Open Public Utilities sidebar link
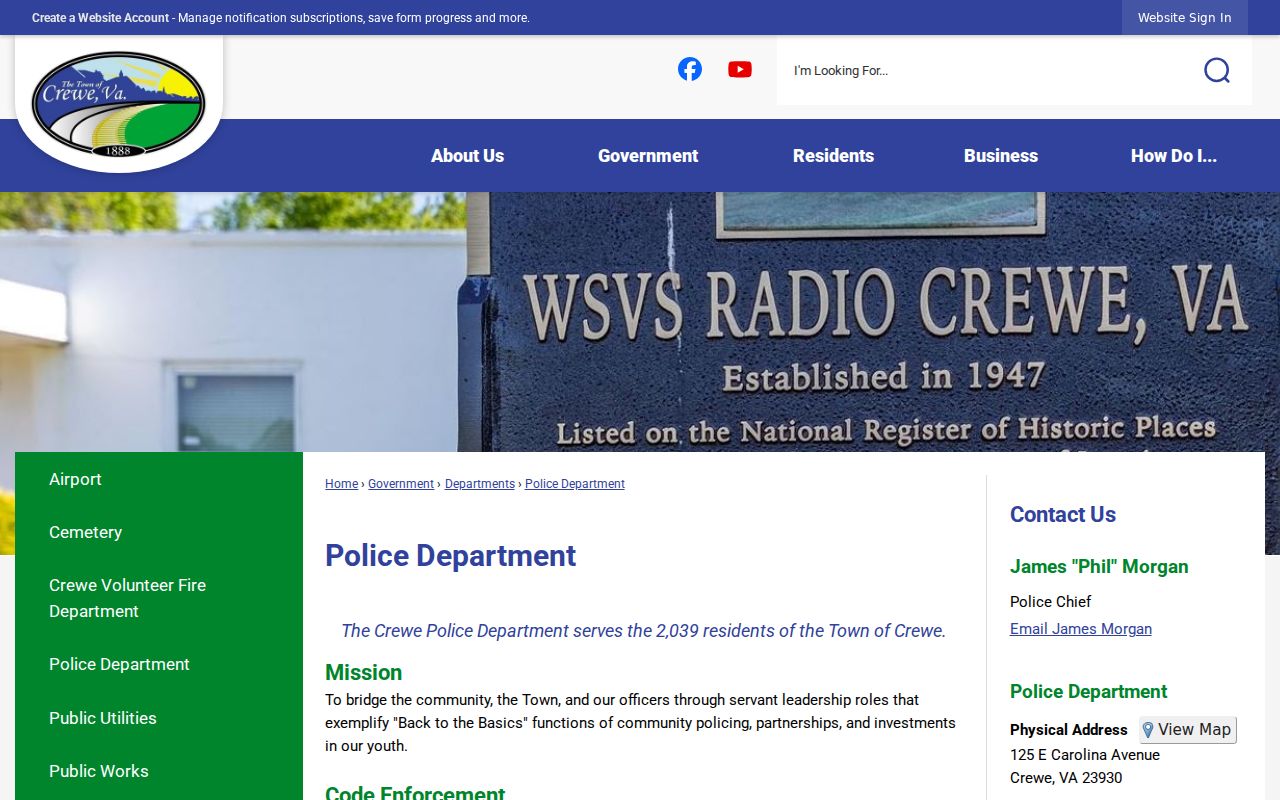 point(158,718)
